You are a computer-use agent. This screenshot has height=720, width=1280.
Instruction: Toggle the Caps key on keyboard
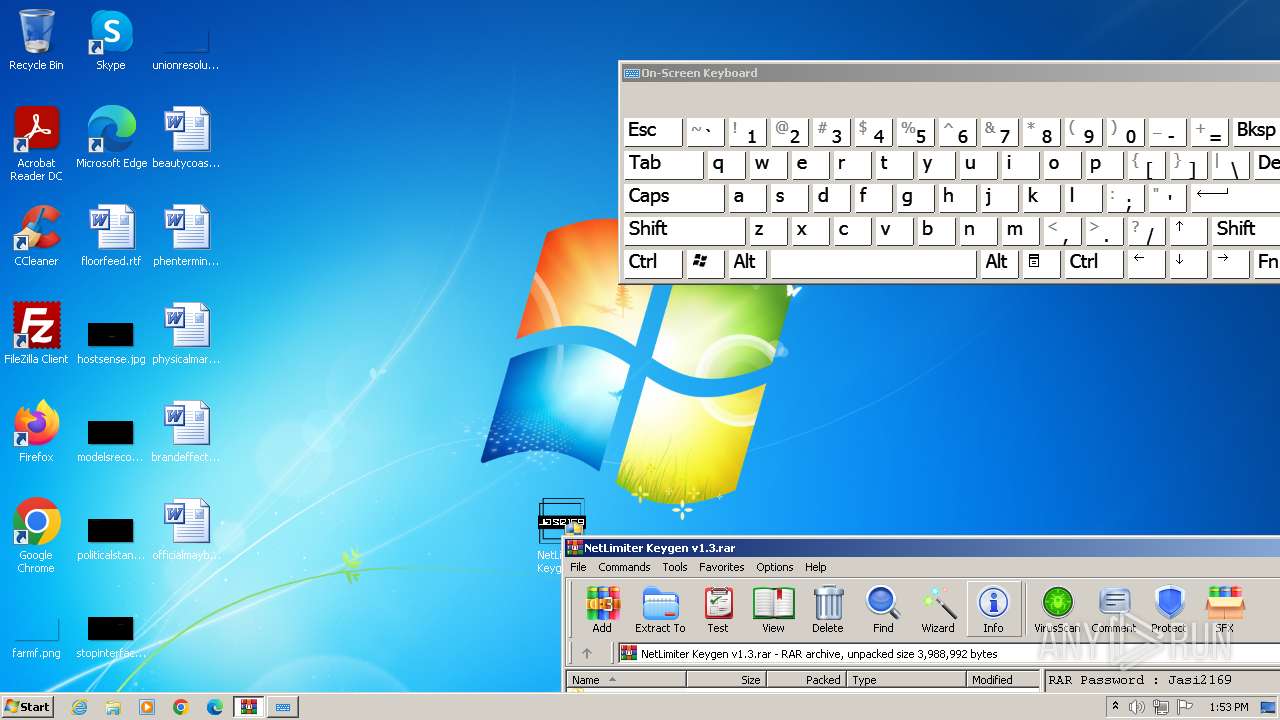coord(674,197)
